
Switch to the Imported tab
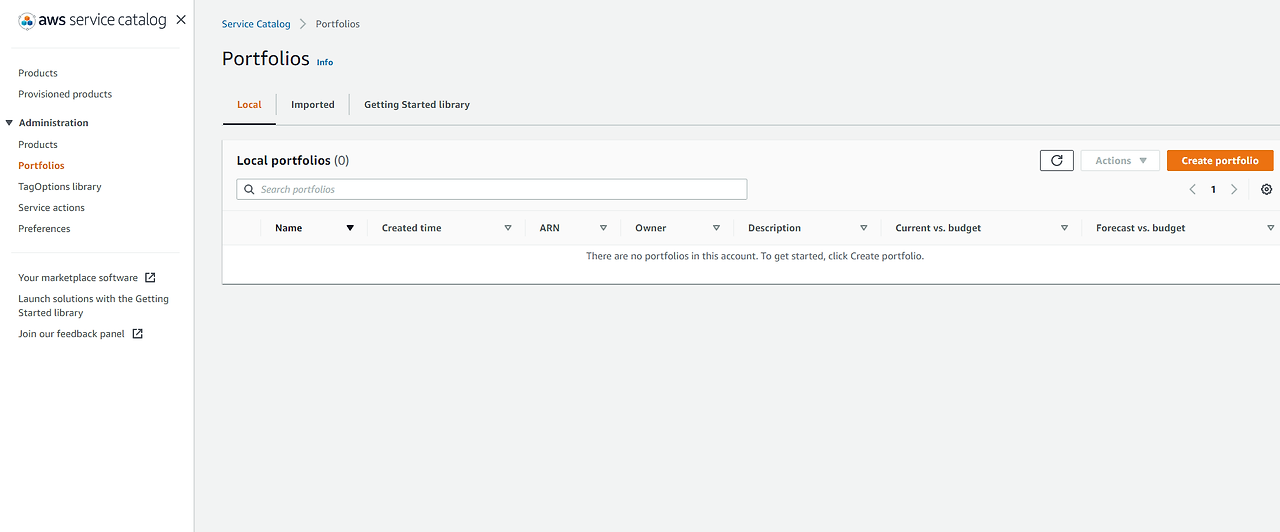313,104
